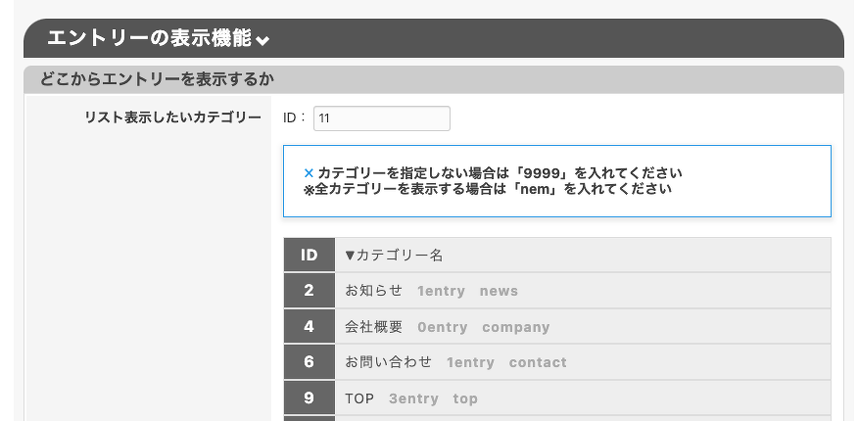Open the TOP category row

coord(359,398)
